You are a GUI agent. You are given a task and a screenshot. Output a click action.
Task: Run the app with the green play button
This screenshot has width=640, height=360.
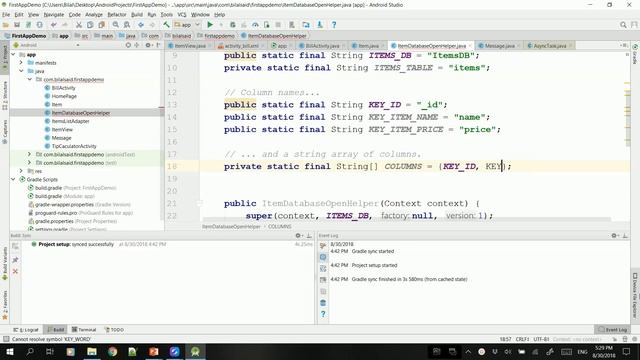210,25
